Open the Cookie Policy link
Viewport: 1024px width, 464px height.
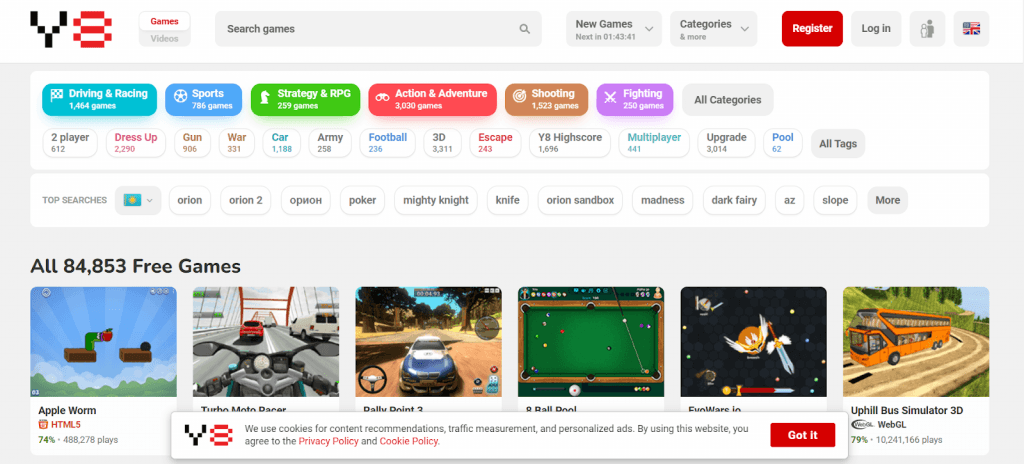[408, 441]
